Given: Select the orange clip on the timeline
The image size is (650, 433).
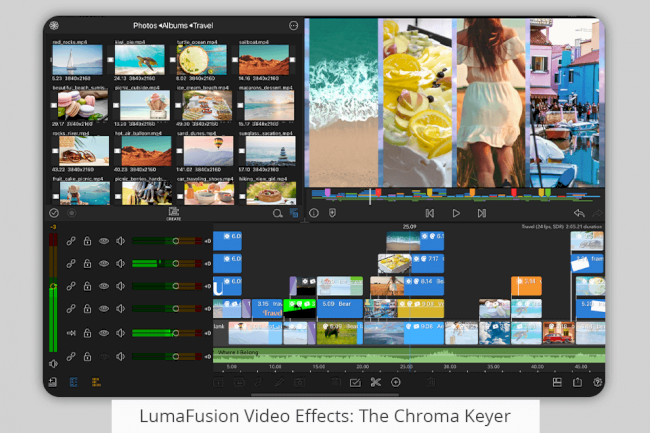Looking at the screenshot, I should coord(526,286).
